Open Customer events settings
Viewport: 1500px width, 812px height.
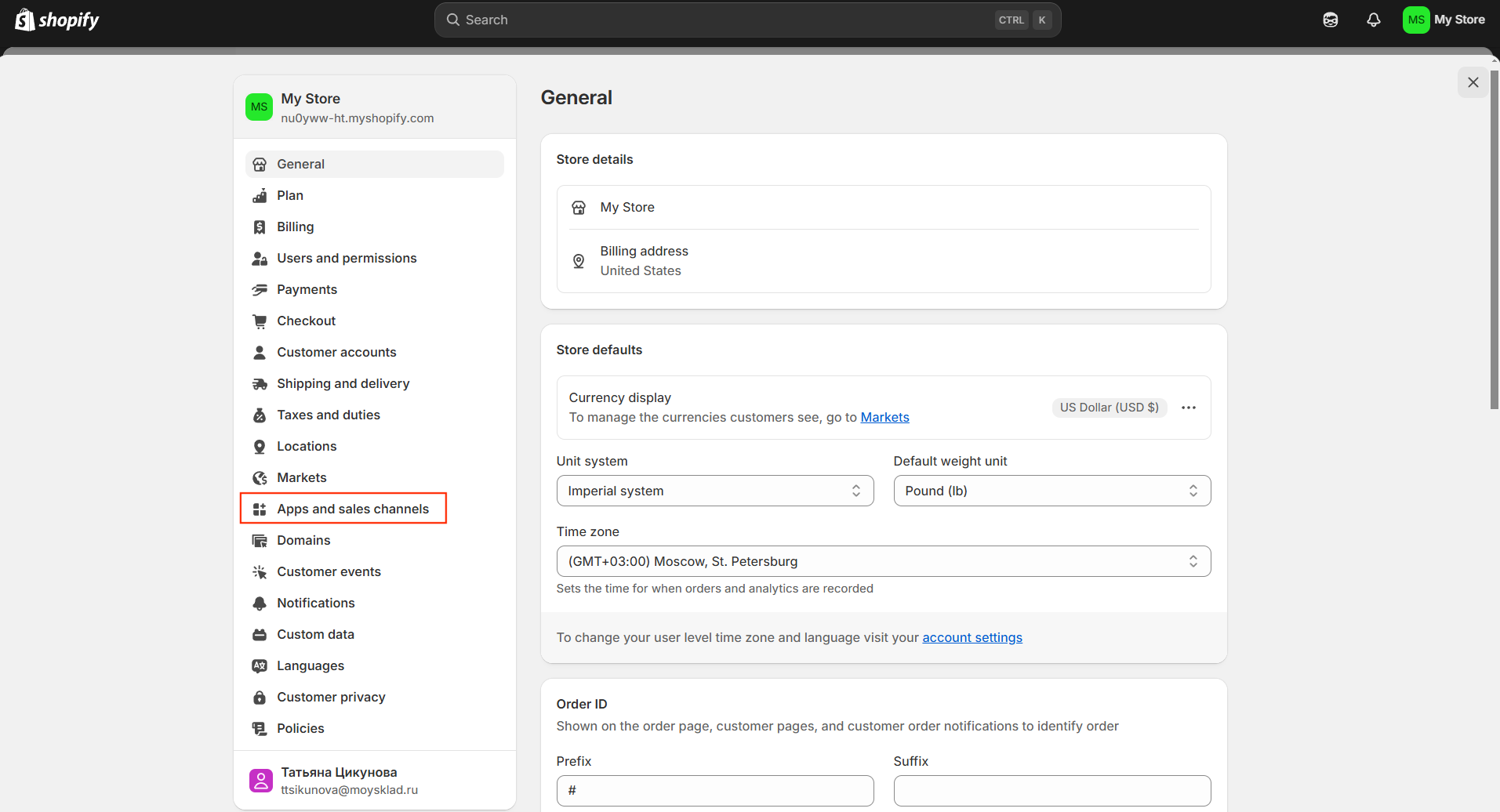click(375, 571)
